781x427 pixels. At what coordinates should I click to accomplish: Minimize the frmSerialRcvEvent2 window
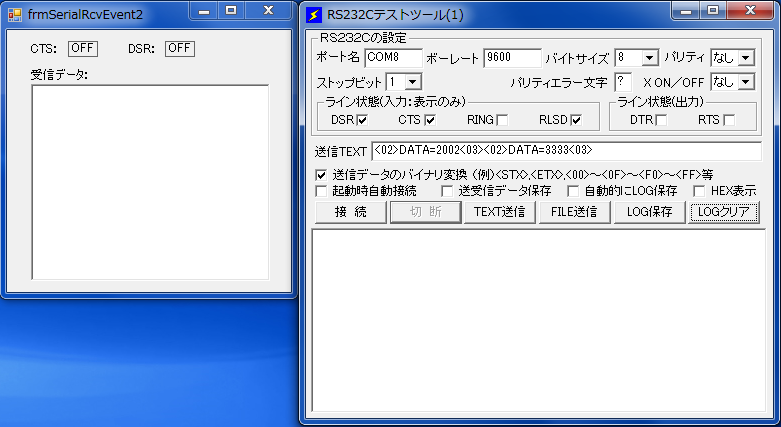(x=204, y=11)
